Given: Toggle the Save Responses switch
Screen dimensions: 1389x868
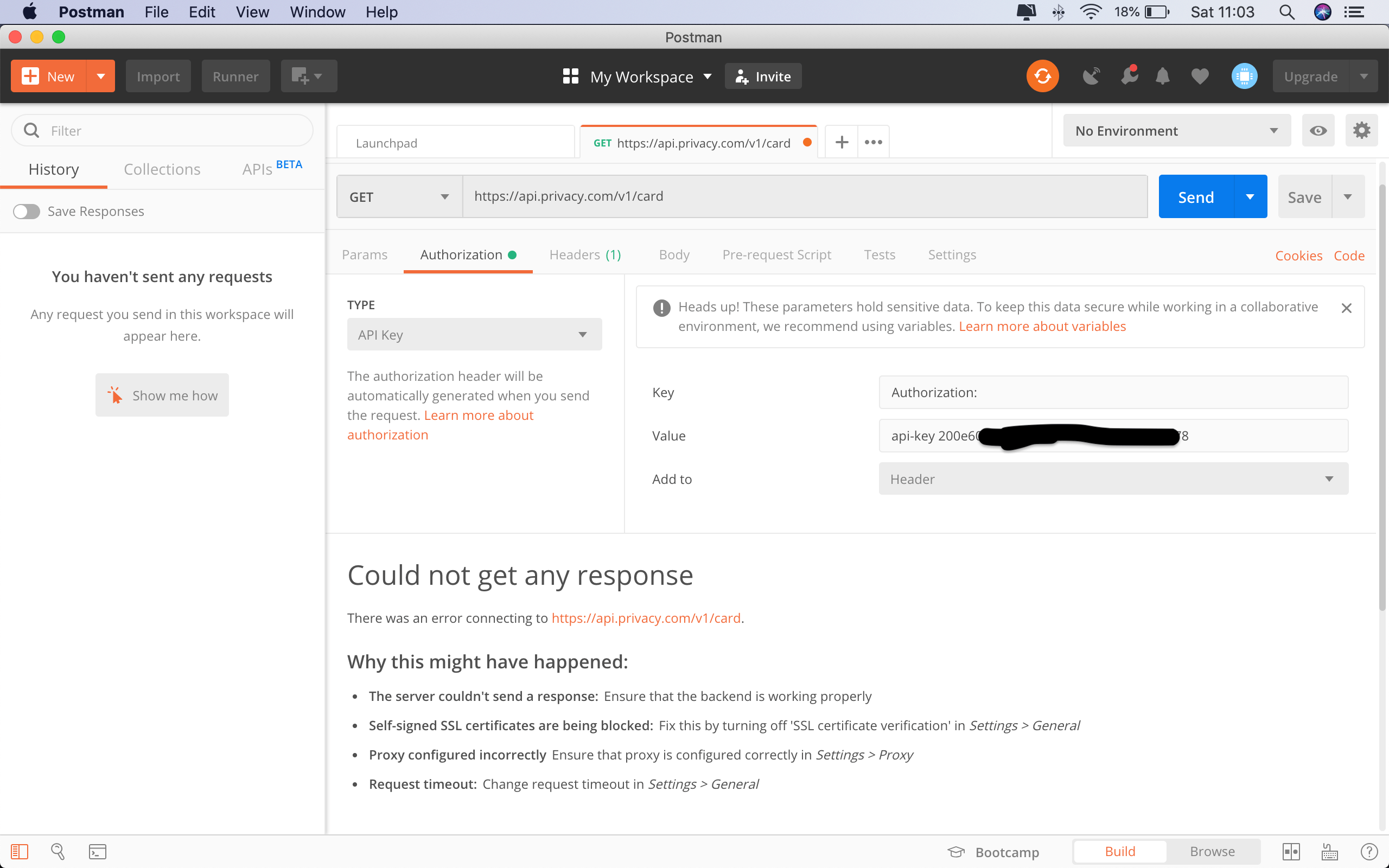Looking at the screenshot, I should pos(26,211).
